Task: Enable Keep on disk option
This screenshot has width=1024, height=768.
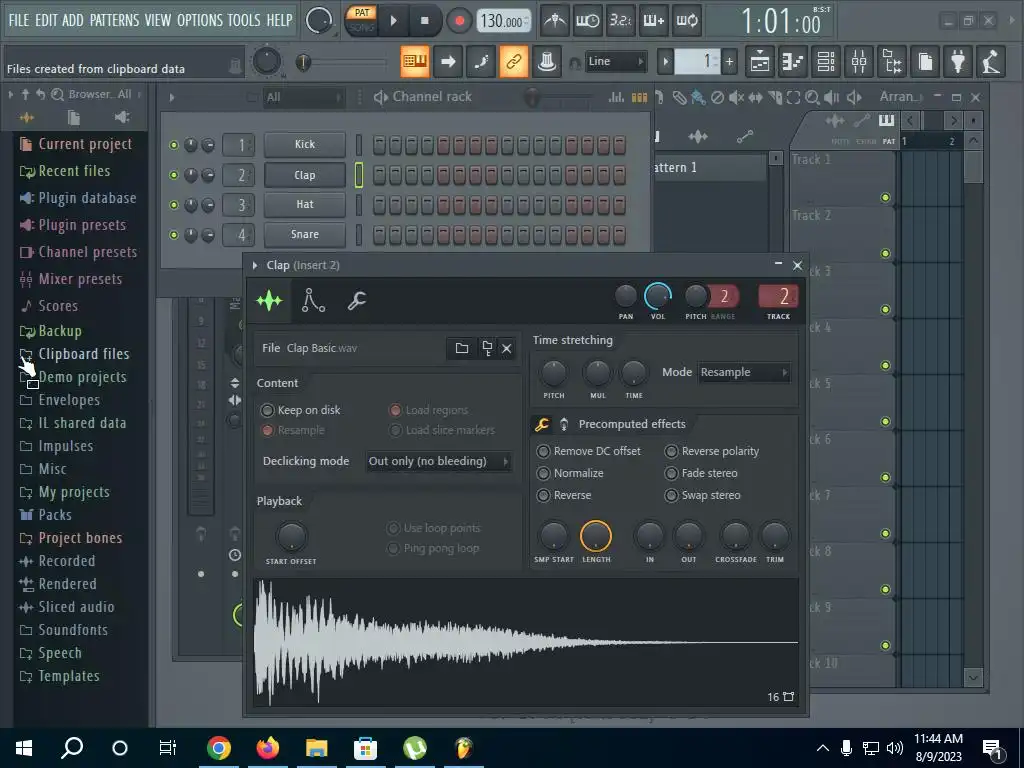Action: point(300,410)
